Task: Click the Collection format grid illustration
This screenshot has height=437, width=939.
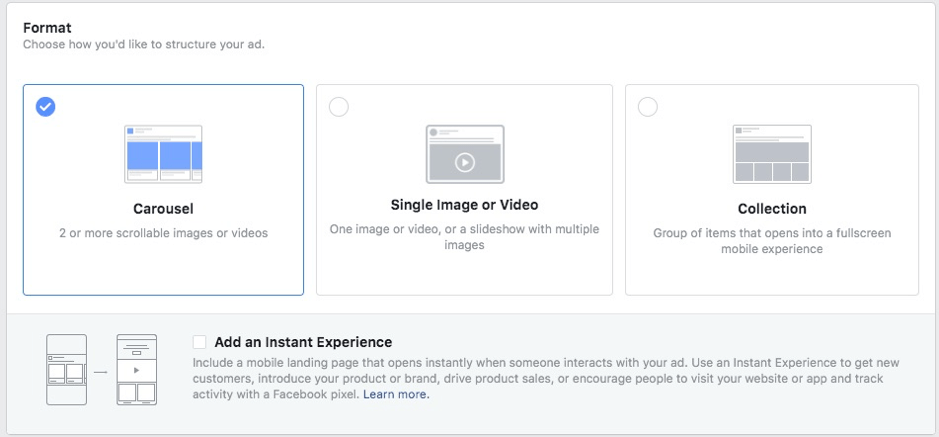Action: [x=772, y=154]
